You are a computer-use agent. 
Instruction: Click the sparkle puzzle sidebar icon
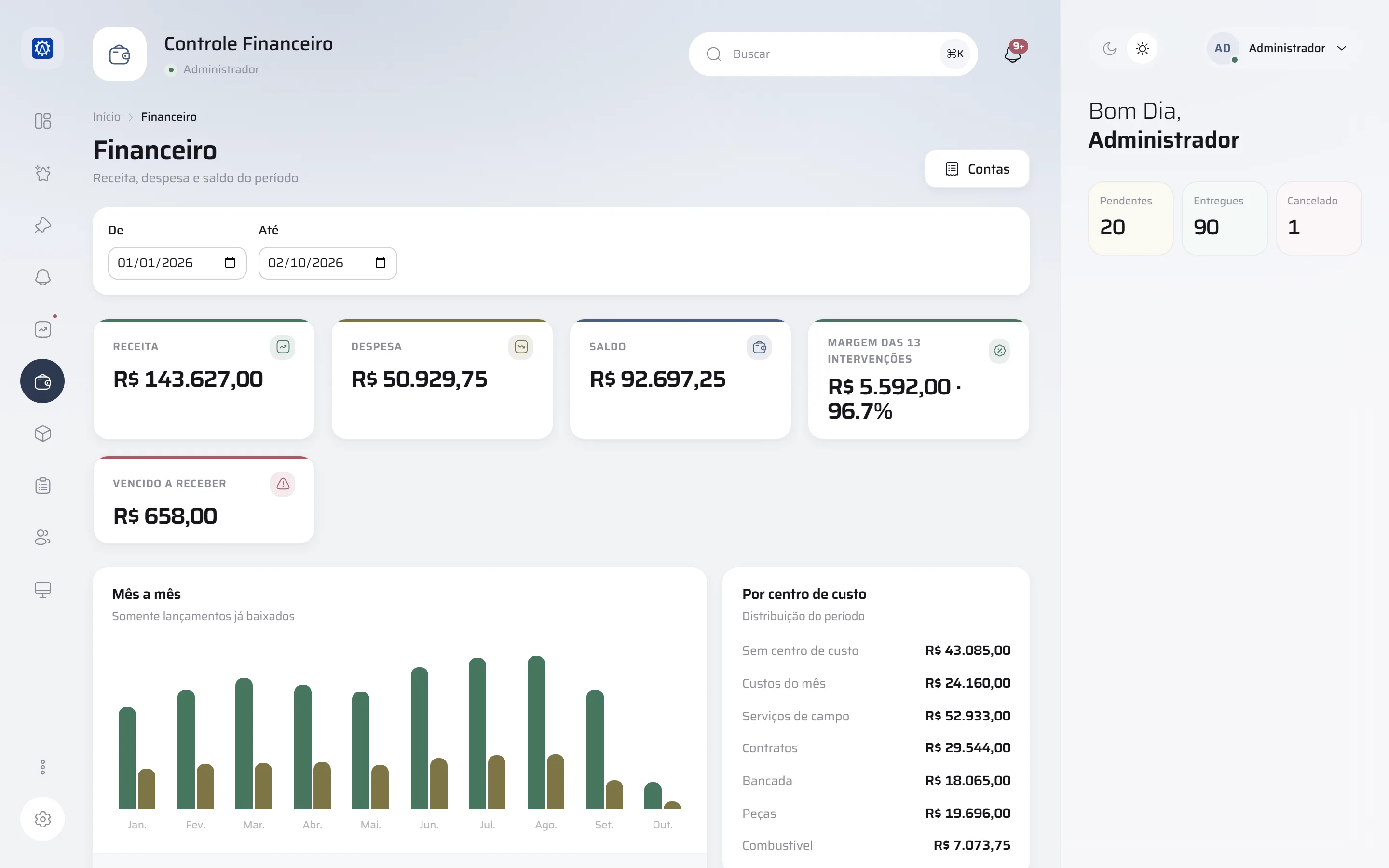[x=42, y=174]
